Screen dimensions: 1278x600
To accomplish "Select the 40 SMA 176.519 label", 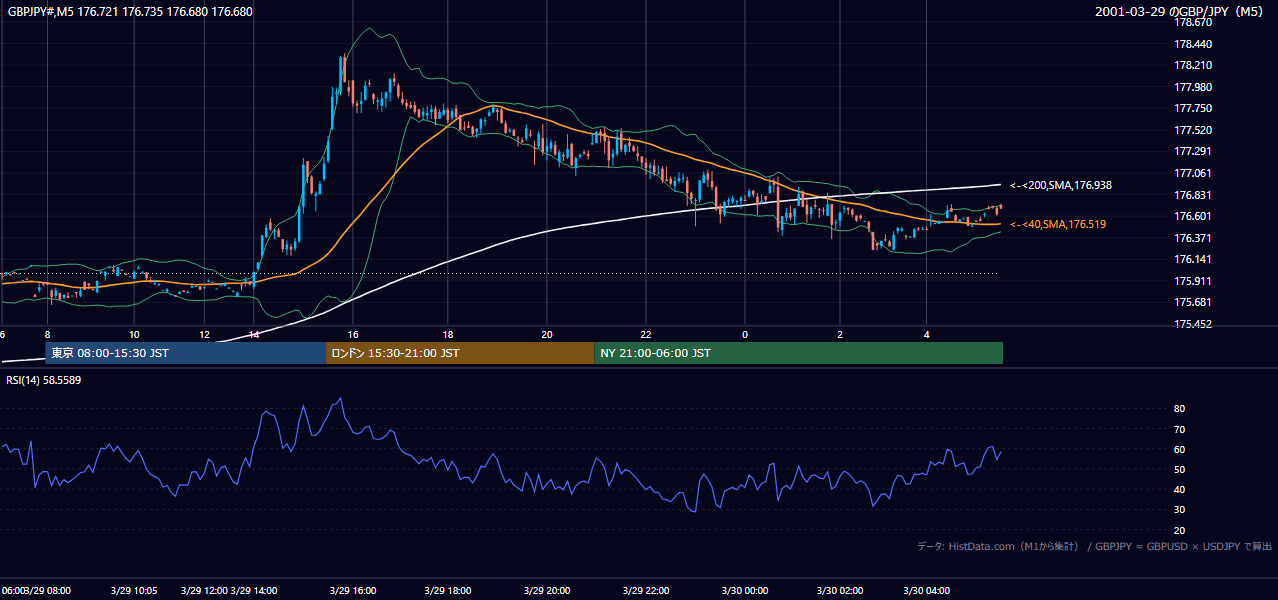I will (1058, 224).
